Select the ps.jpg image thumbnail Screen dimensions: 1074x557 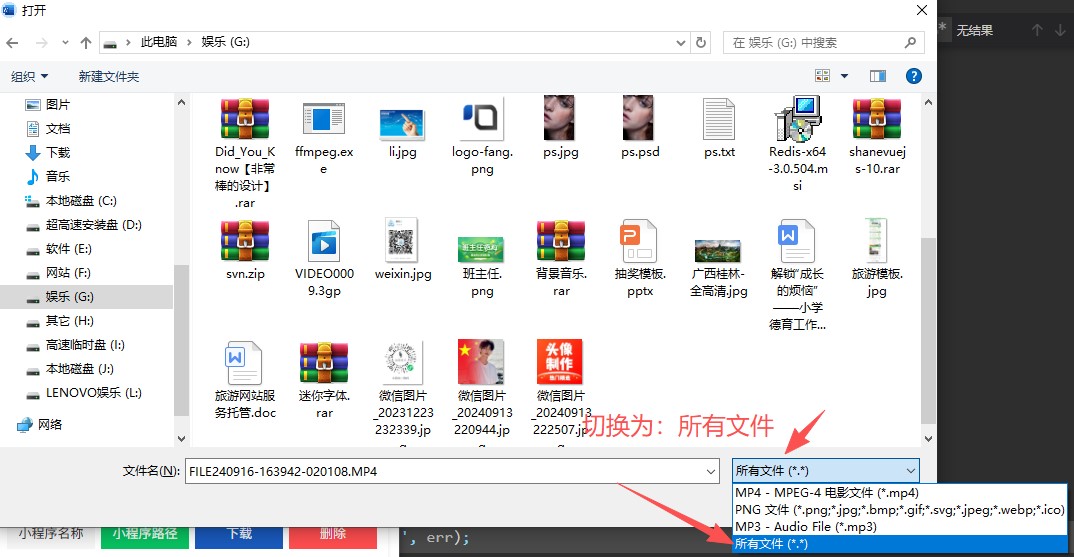tap(561, 120)
